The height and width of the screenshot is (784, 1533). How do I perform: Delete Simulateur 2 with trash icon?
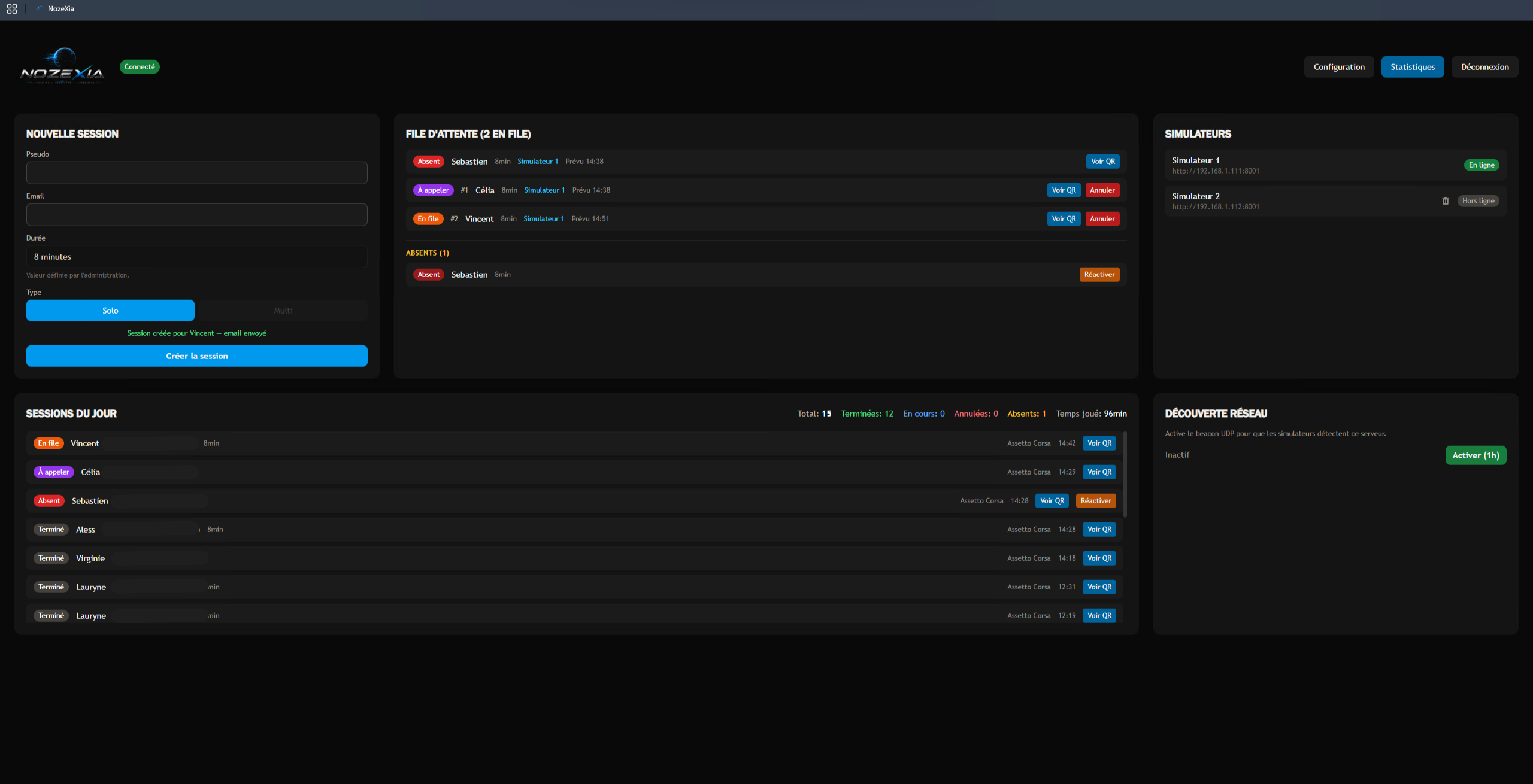(1445, 201)
